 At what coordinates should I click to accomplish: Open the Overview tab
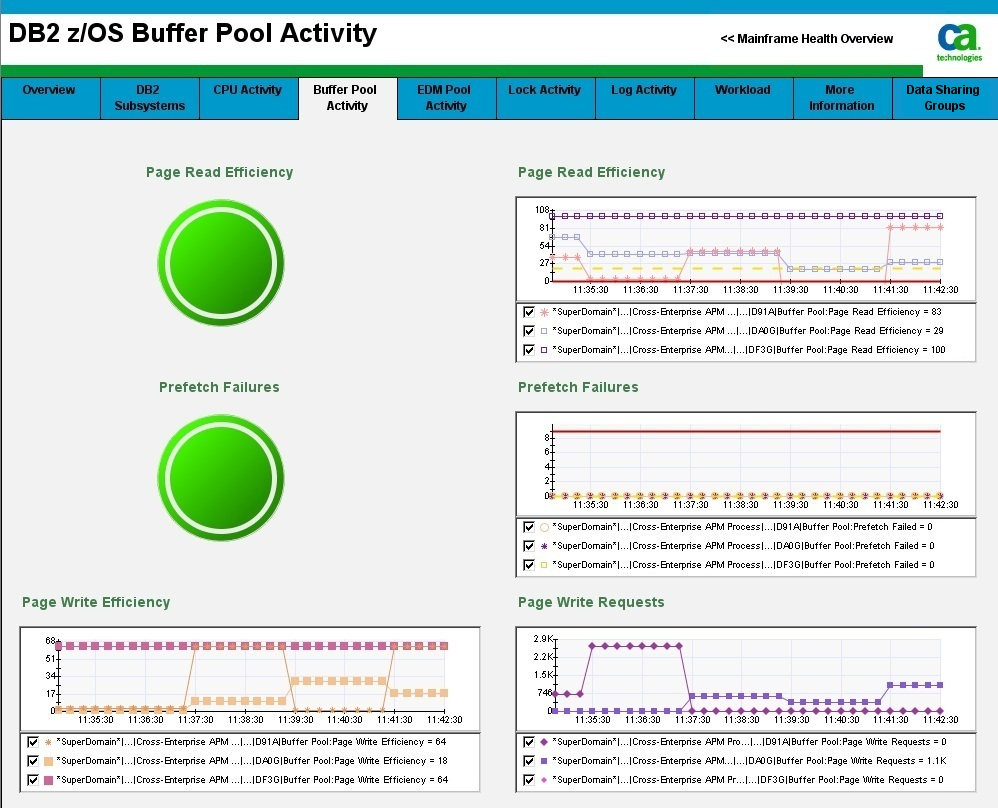click(x=50, y=98)
